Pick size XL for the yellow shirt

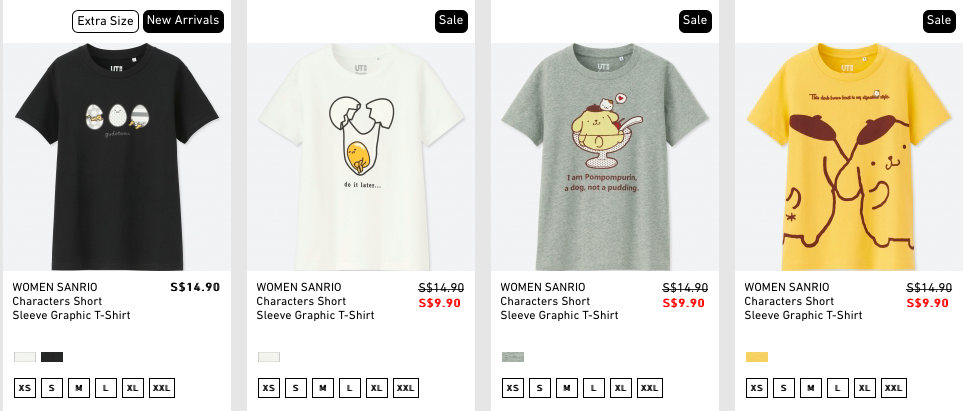[x=865, y=388]
